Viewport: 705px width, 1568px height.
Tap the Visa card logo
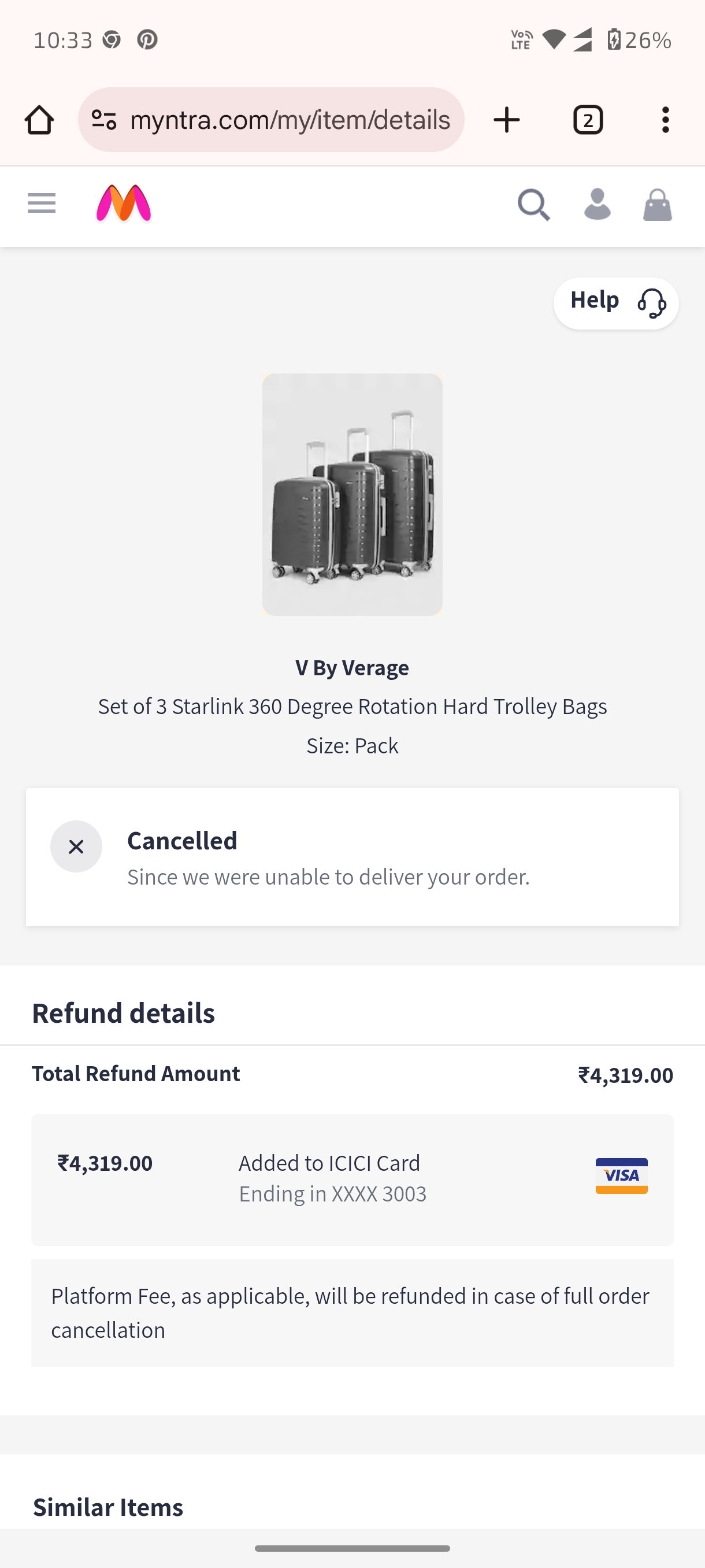pos(621,1175)
